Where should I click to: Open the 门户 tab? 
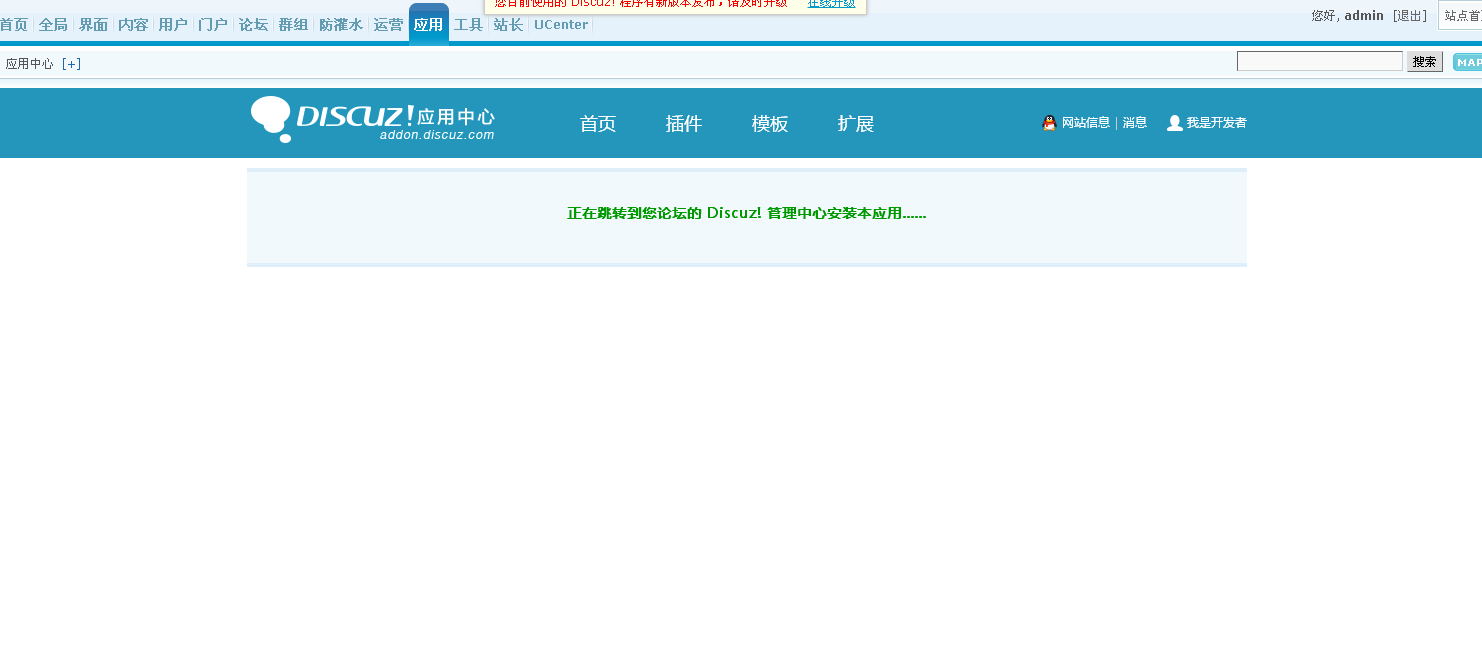point(213,25)
